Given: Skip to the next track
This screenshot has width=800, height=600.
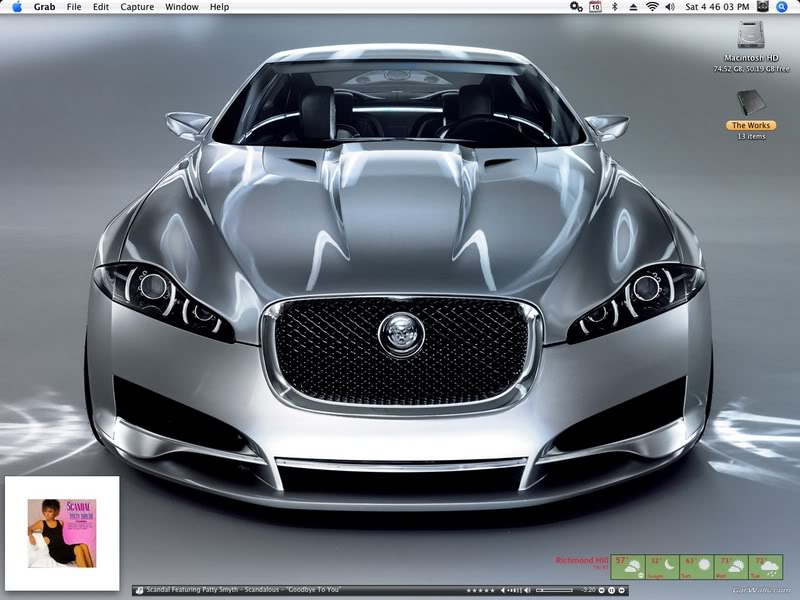Looking at the screenshot, I should pyautogui.click(x=621, y=590).
